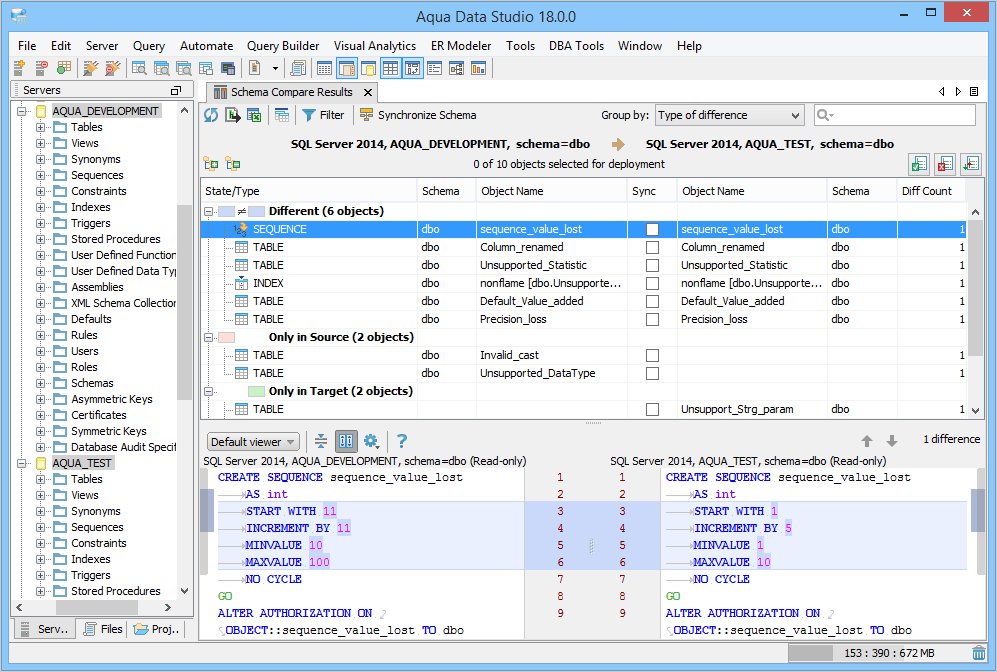The image size is (997, 672).
Task: Export compare results to Excel
Action: pyautogui.click(x=254, y=115)
